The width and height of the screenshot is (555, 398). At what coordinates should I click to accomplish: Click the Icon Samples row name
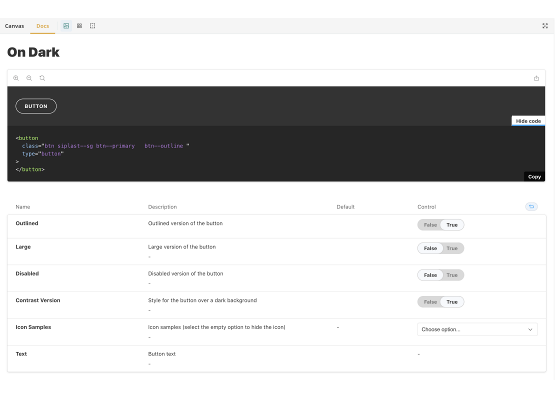[33, 327]
